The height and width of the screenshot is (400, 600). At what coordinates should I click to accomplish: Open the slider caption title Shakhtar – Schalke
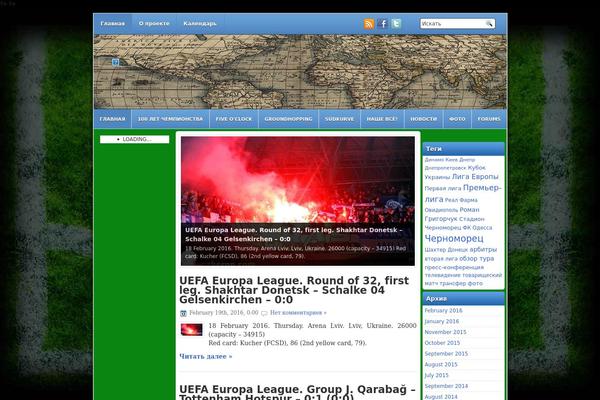[x=293, y=234]
